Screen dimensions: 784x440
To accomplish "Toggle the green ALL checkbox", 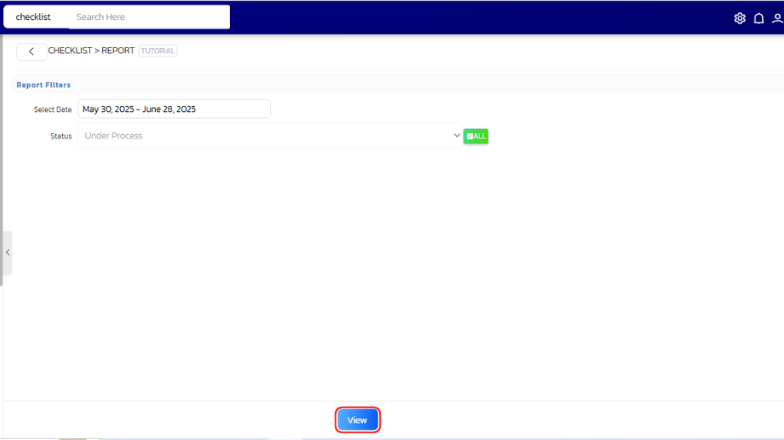I will click(x=476, y=136).
